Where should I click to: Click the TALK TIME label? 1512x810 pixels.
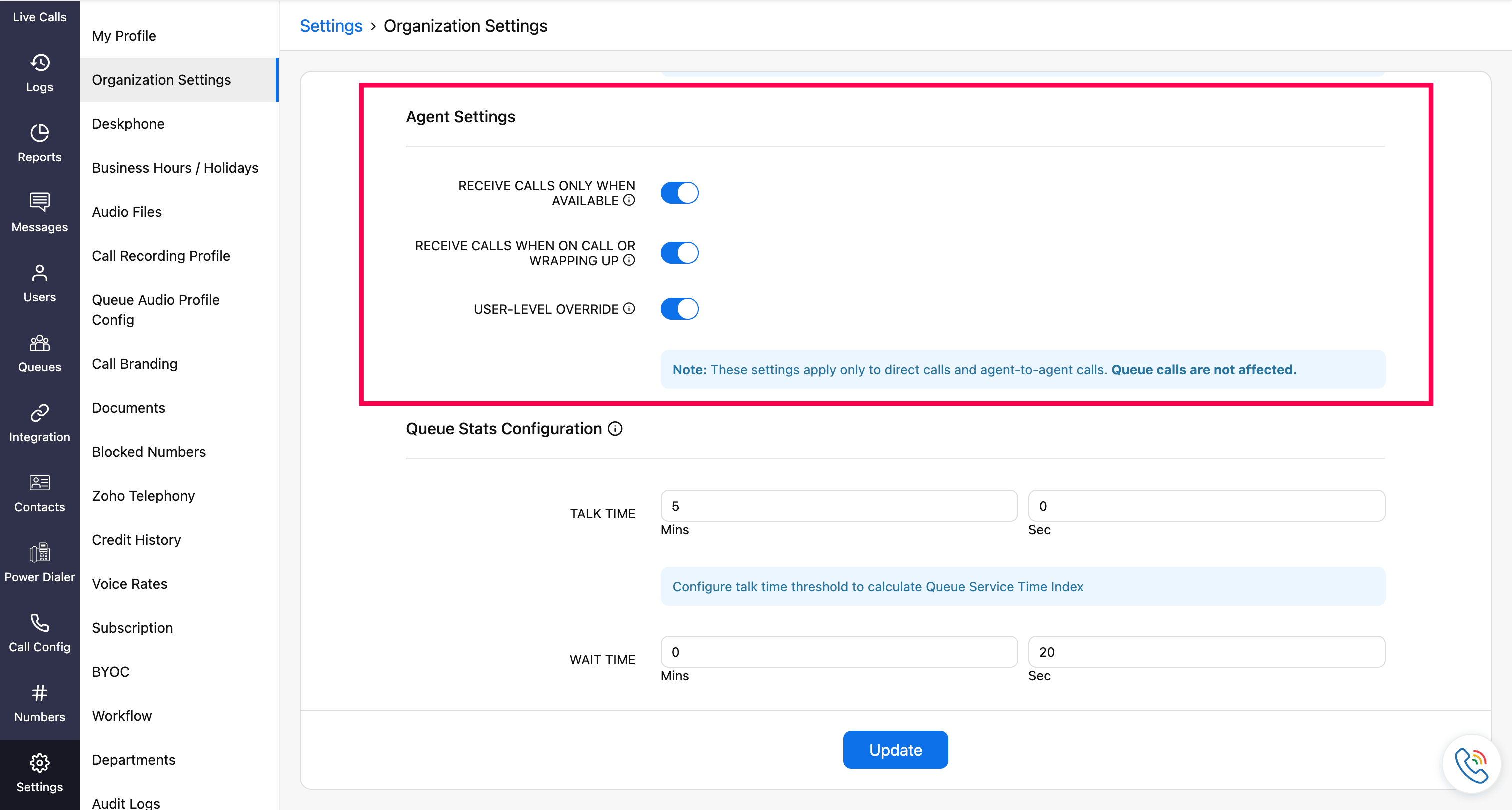click(x=603, y=513)
